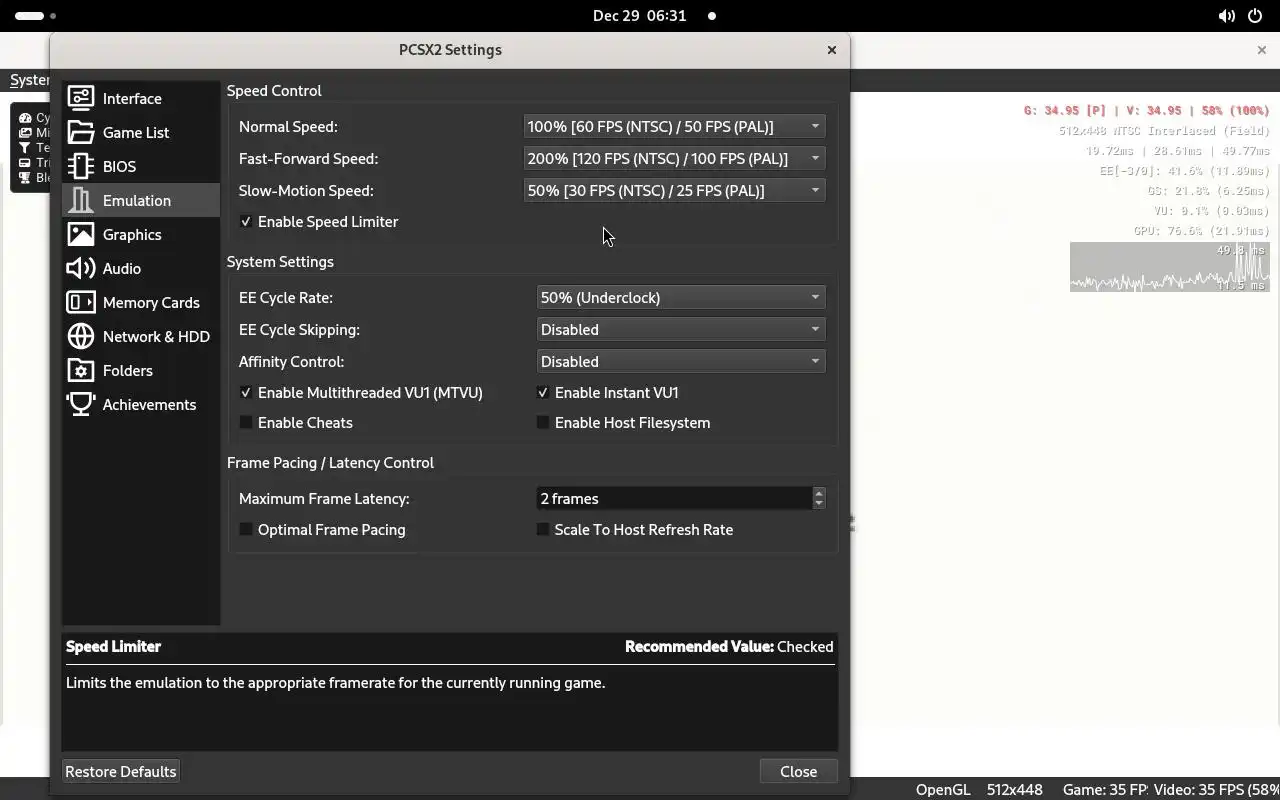The image size is (1280, 800).
Task: Close PCSX2 Settings via title bar X
Action: [x=831, y=50]
